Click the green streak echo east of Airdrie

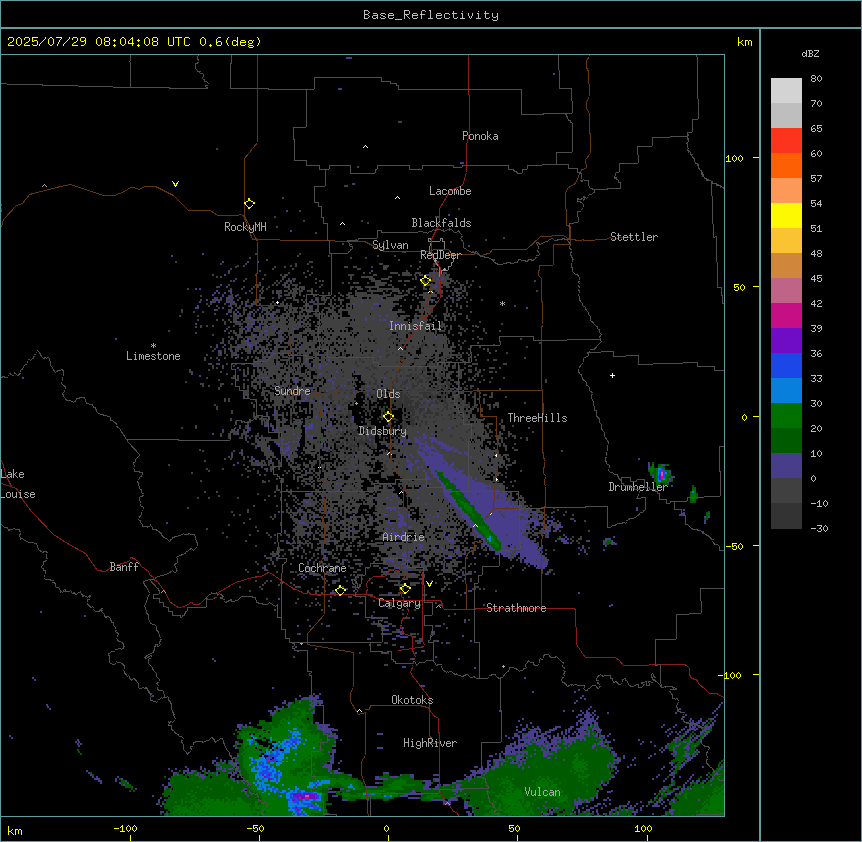pyautogui.click(x=469, y=511)
